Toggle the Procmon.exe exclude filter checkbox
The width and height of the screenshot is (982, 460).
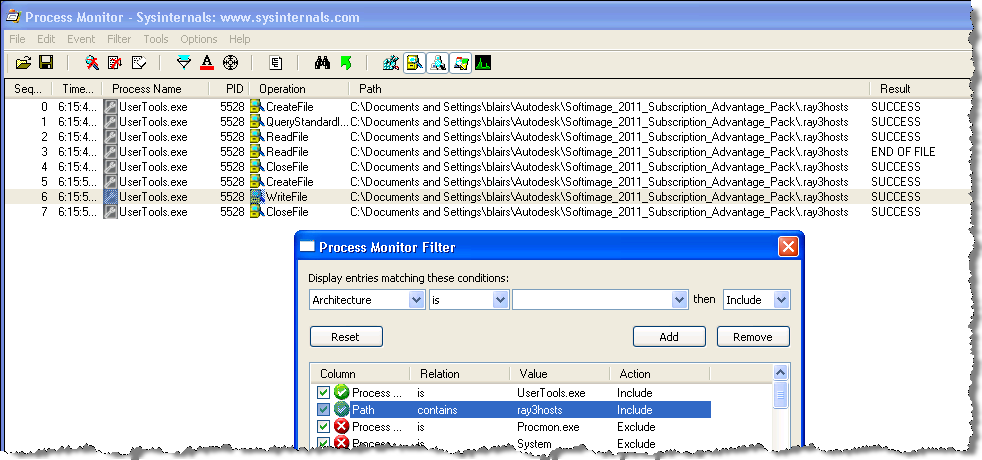click(x=324, y=427)
